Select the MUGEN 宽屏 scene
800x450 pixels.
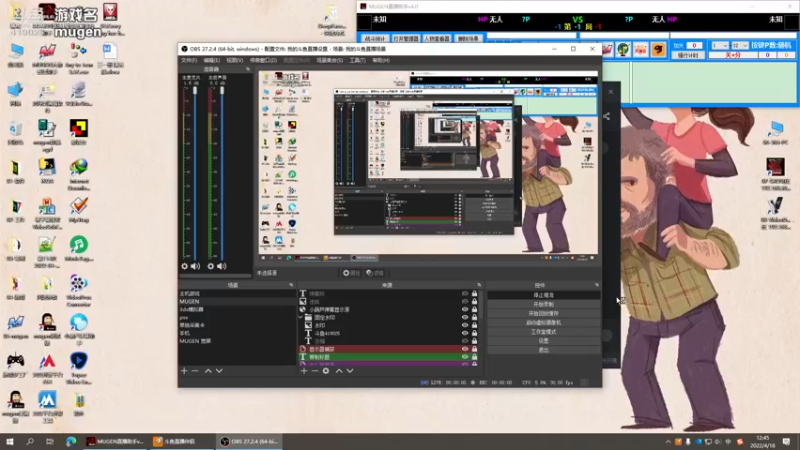click(237, 341)
